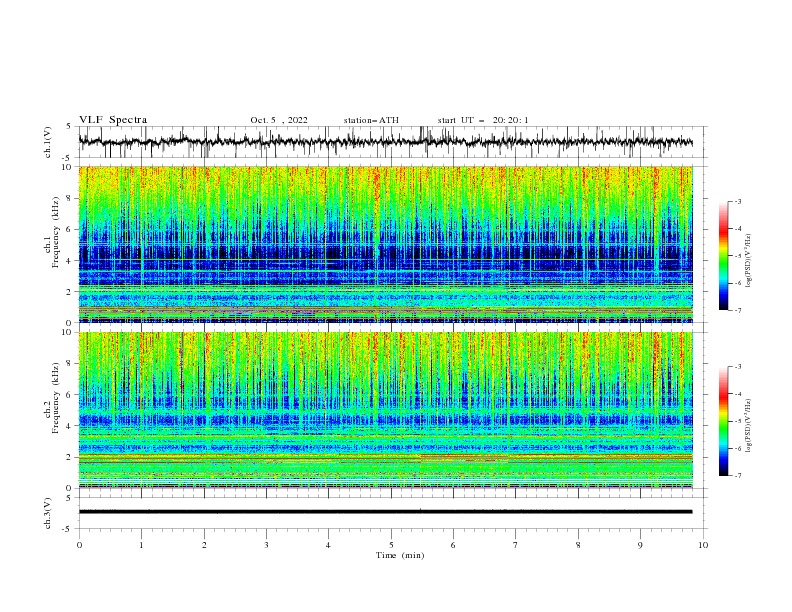The height and width of the screenshot is (612, 792).
Task: Select the "start UT = 20:20: 1" text
Action: [x=483, y=120]
